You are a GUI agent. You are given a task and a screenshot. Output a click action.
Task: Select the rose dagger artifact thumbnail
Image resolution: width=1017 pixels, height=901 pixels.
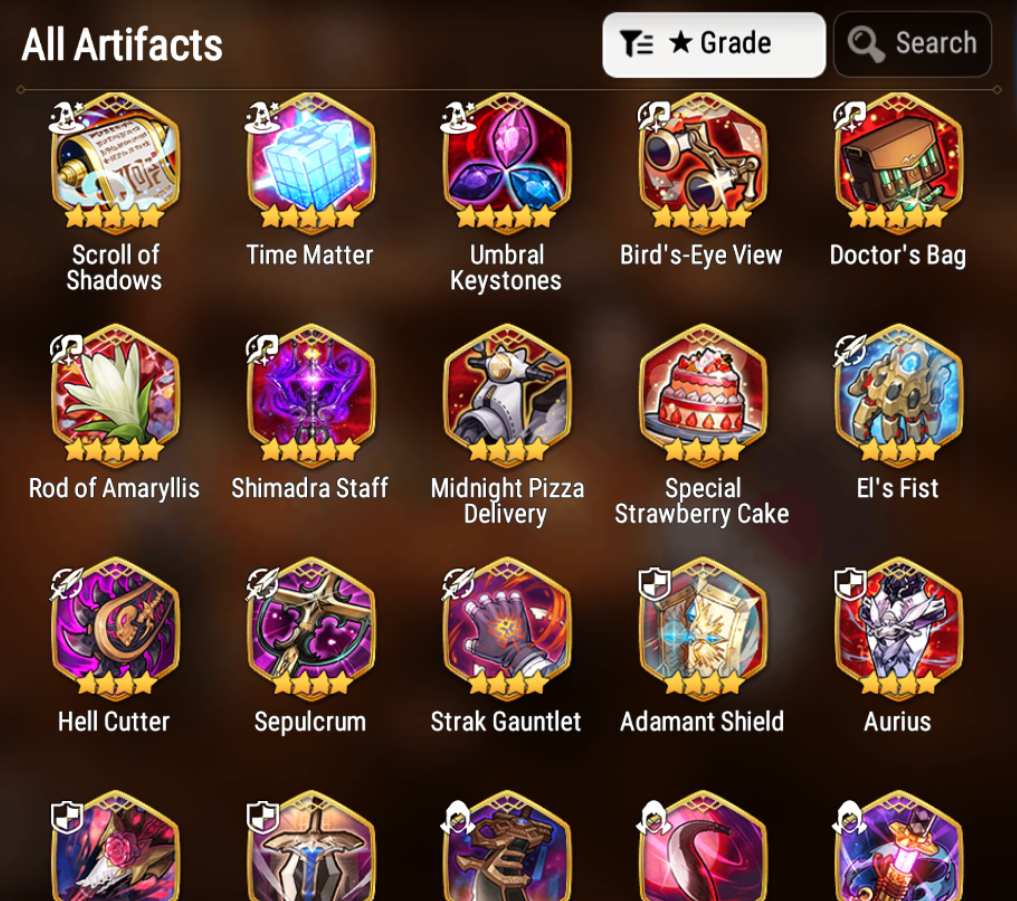(x=114, y=845)
